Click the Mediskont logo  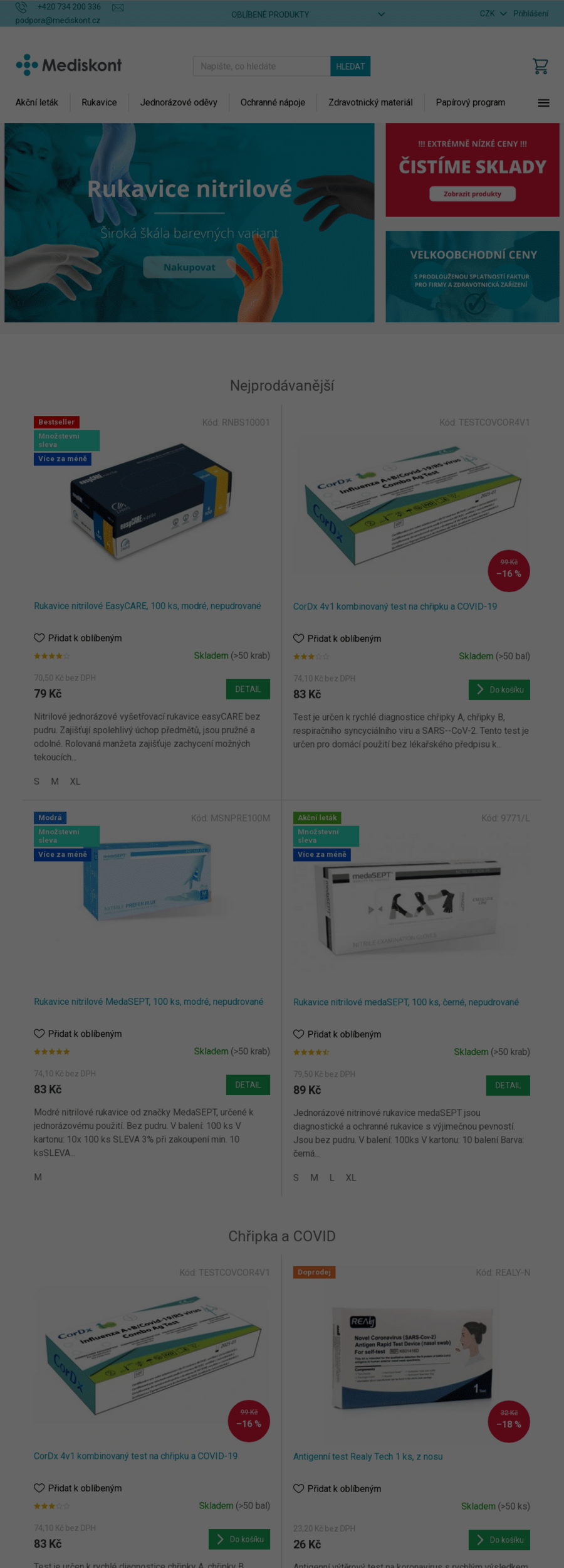coord(69,65)
